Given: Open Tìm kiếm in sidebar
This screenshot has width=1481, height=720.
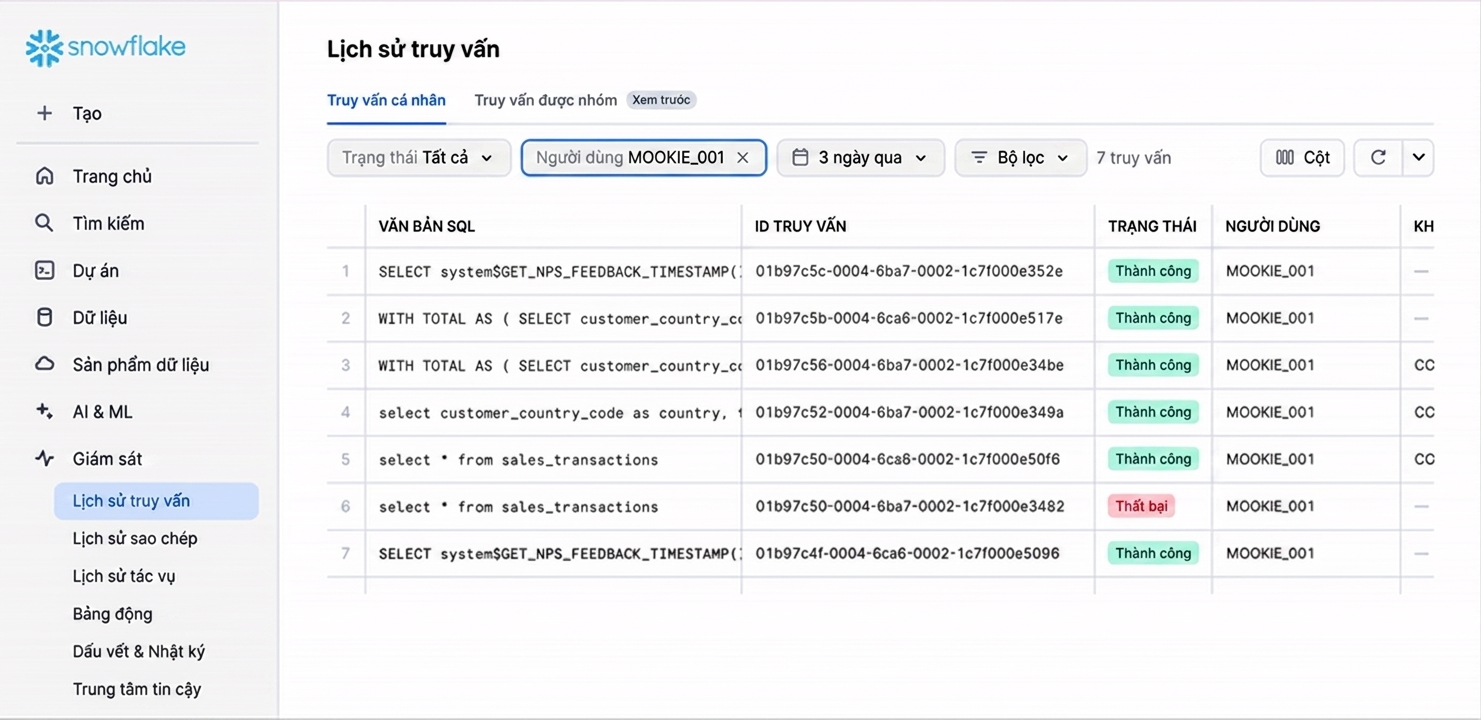Looking at the screenshot, I should [108, 223].
